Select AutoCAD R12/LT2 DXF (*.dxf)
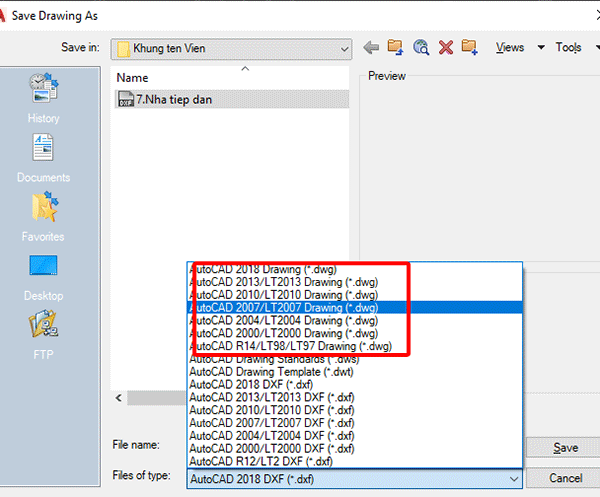 354,461
